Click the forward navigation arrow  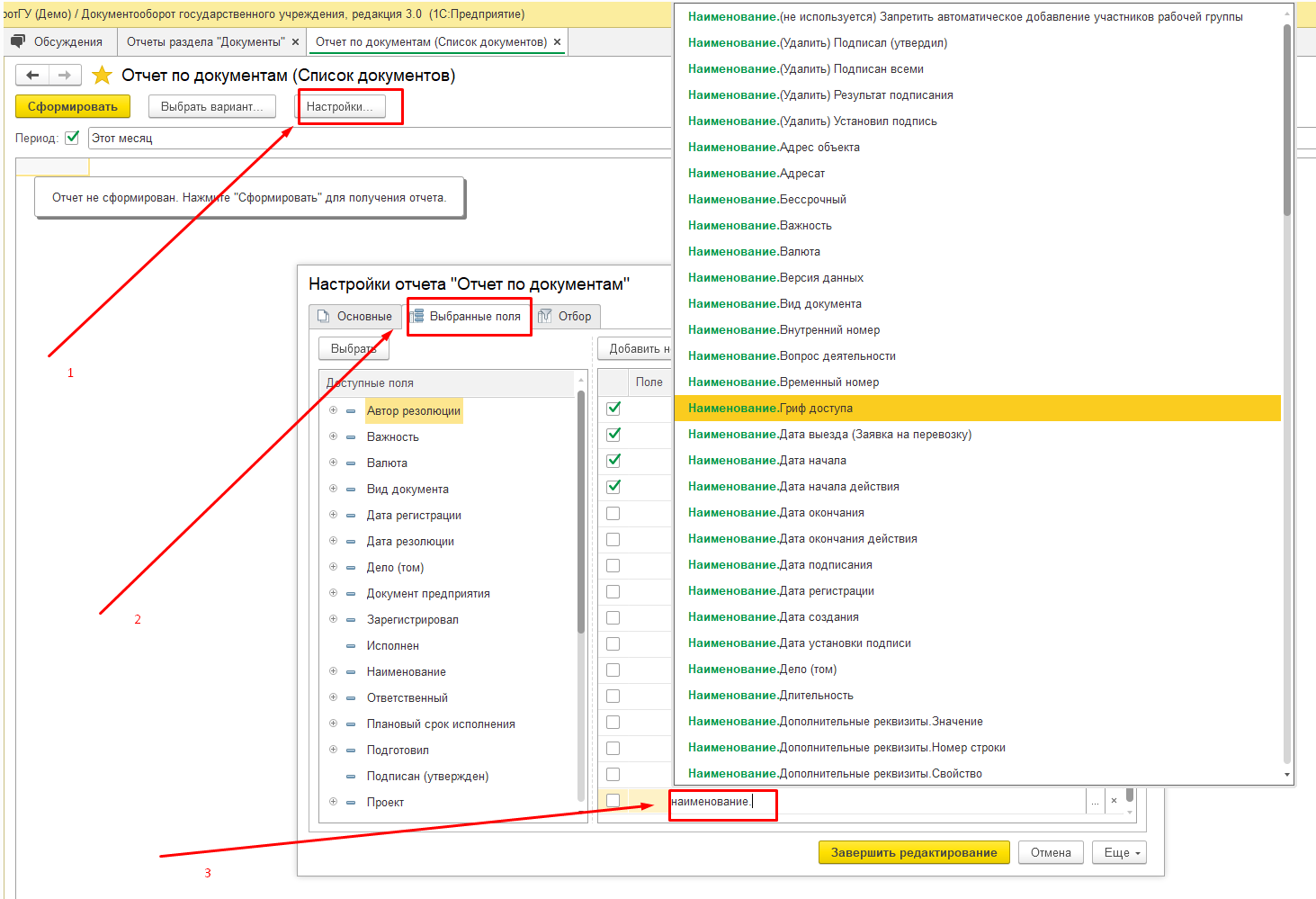tap(65, 76)
